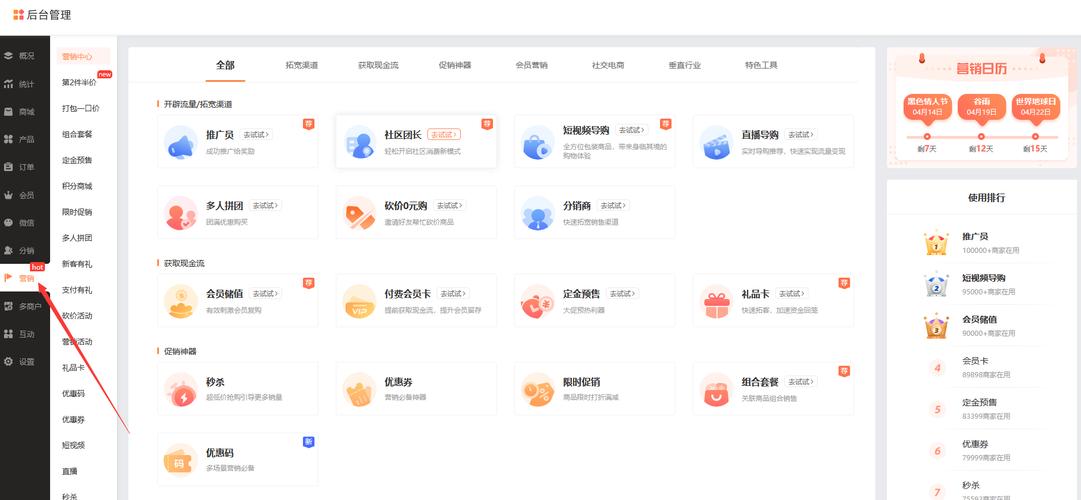Open the 砍价0元购 tag icon
This screenshot has width=1081, height=500.
coord(359,213)
